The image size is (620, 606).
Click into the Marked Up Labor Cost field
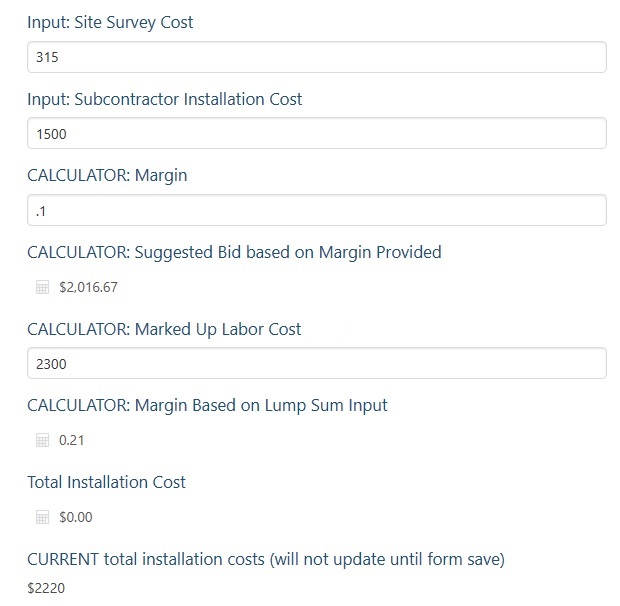pos(316,363)
